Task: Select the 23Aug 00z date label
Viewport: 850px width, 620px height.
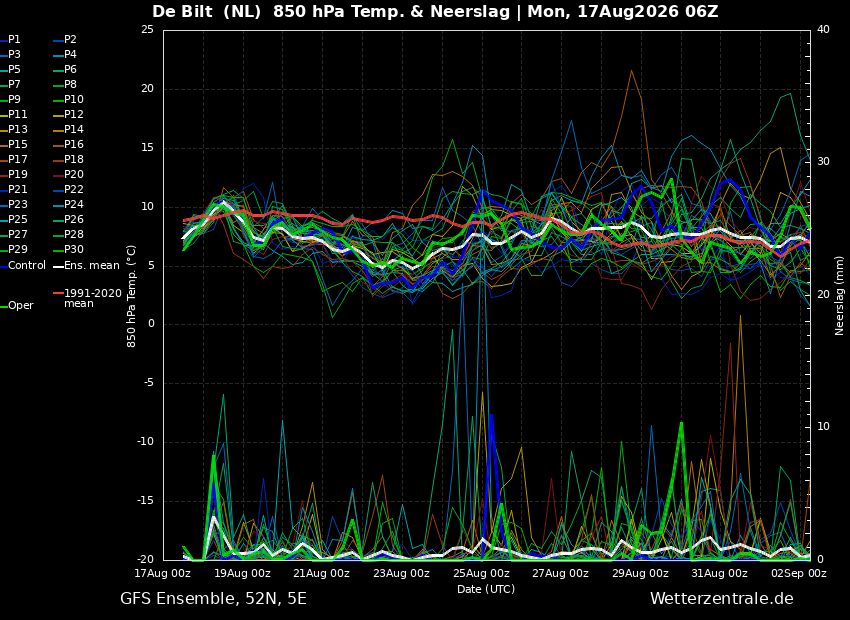Action: pyautogui.click(x=402, y=573)
